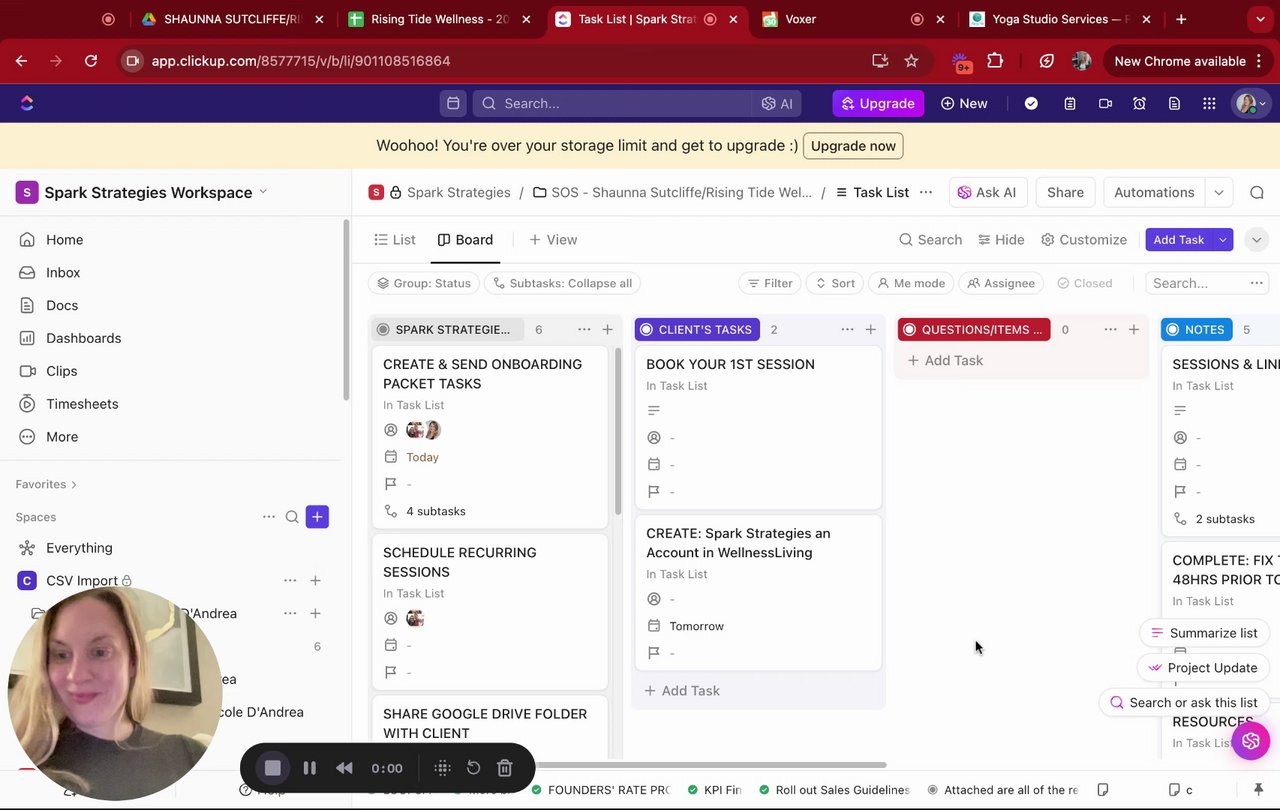Click Summarize list suggestion
1280x810 pixels.
pyautogui.click(x=1204, y=633)
